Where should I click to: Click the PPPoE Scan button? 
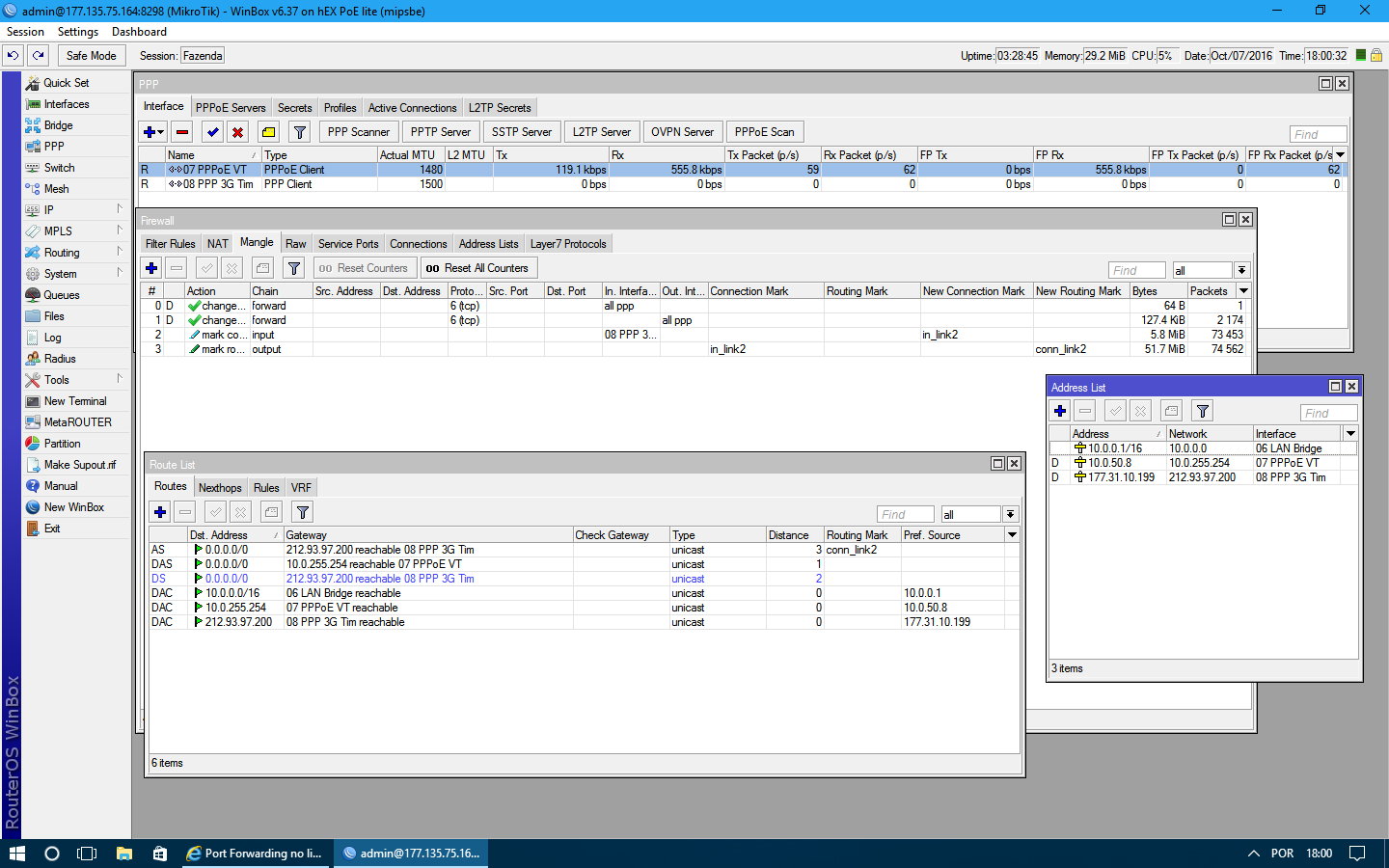pos(765,132)
